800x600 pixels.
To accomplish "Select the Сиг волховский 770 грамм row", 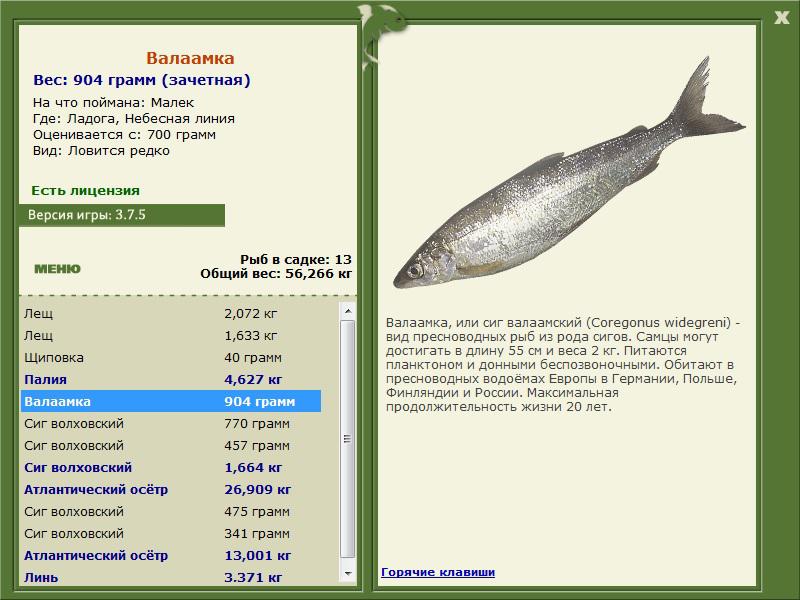I will point(171,423).
